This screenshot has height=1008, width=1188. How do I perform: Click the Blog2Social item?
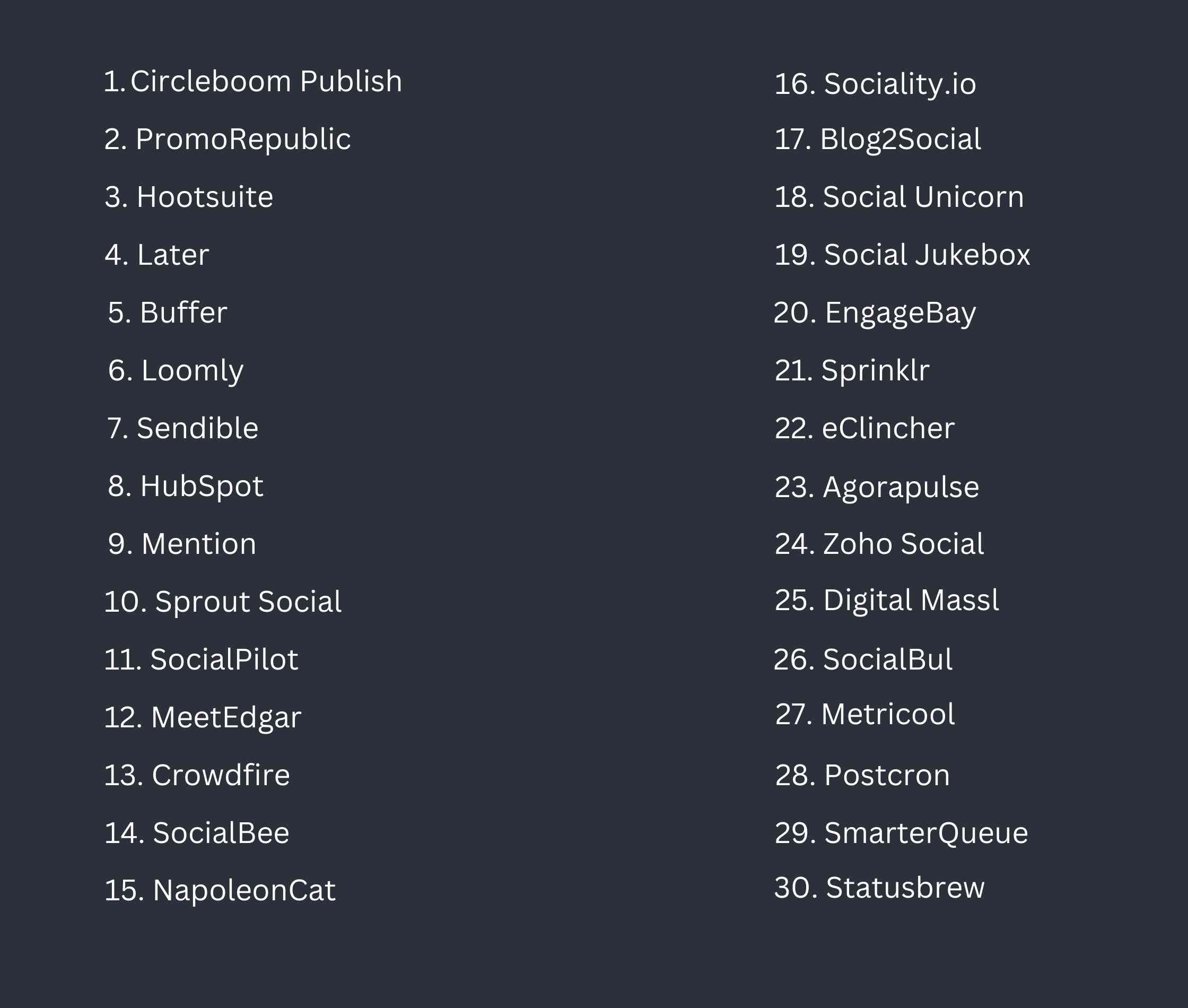click(877, 141)
